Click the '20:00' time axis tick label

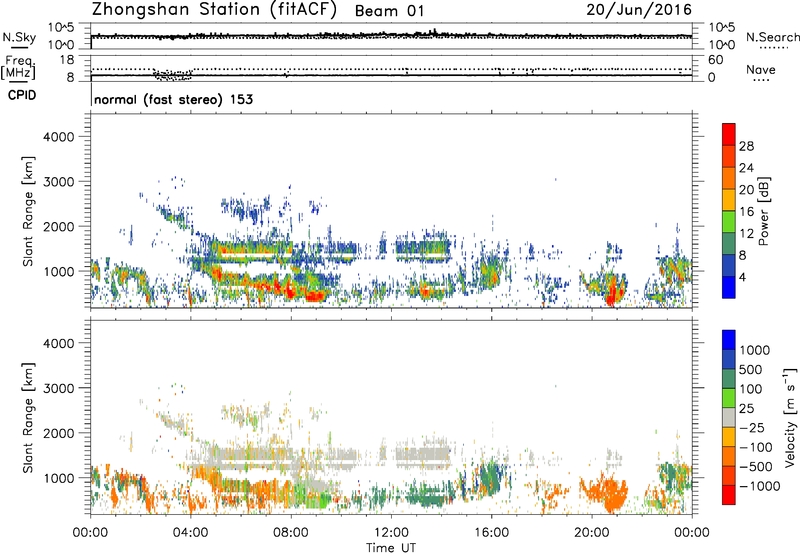592,533
